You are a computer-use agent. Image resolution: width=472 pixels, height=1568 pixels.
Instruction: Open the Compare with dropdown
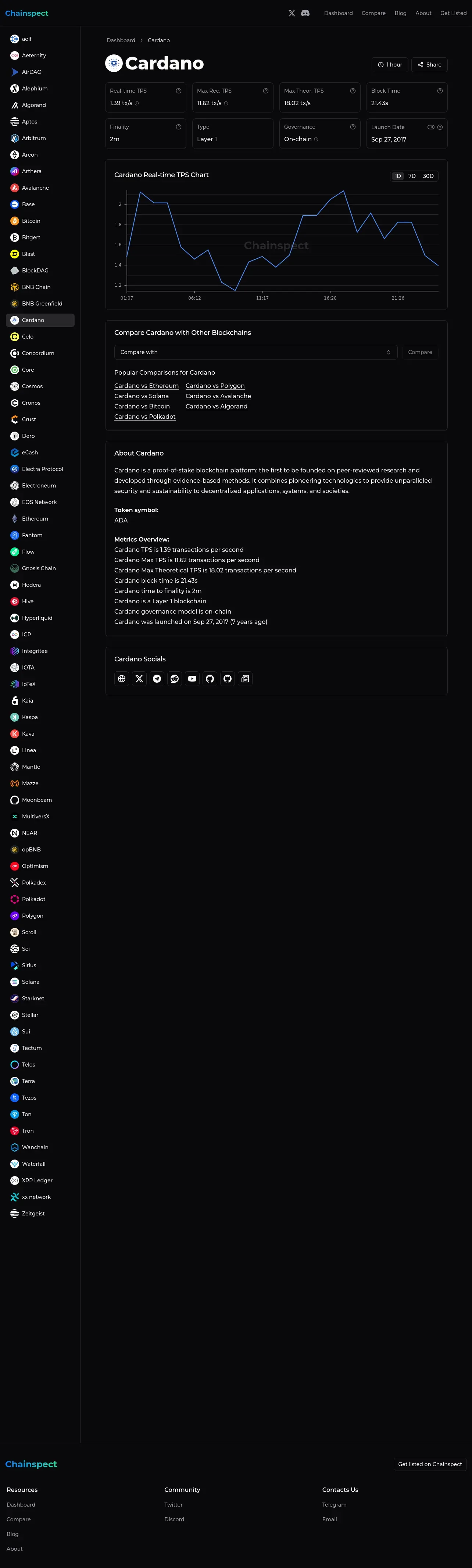[x=255, y=353]
